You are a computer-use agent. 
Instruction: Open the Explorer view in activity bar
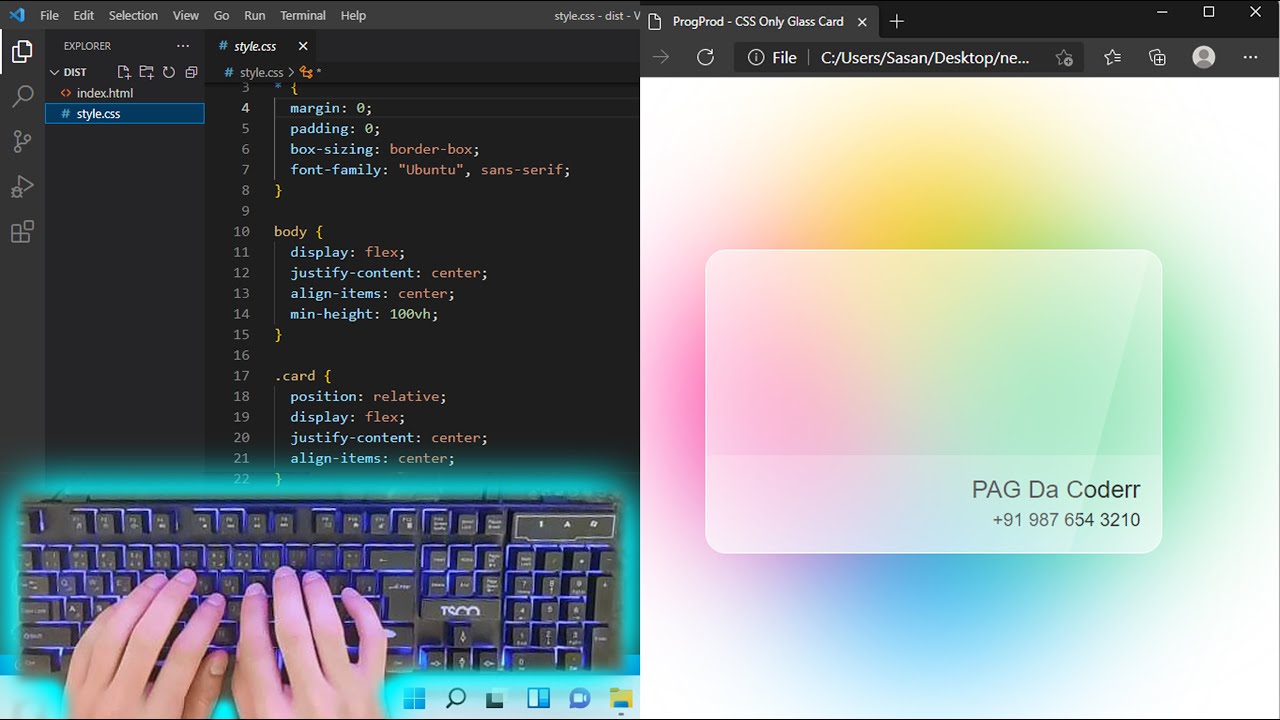pos(22,52)
